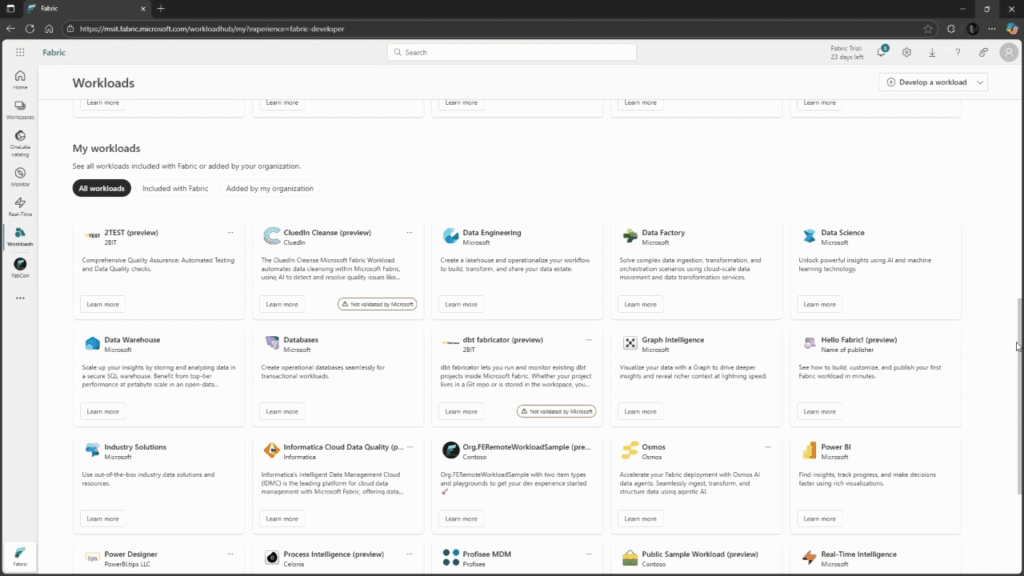Screen dimensions: 1024x576
Task: Click the Search field in the top bar
Action: pyautogui.click(x=511, y=52)
